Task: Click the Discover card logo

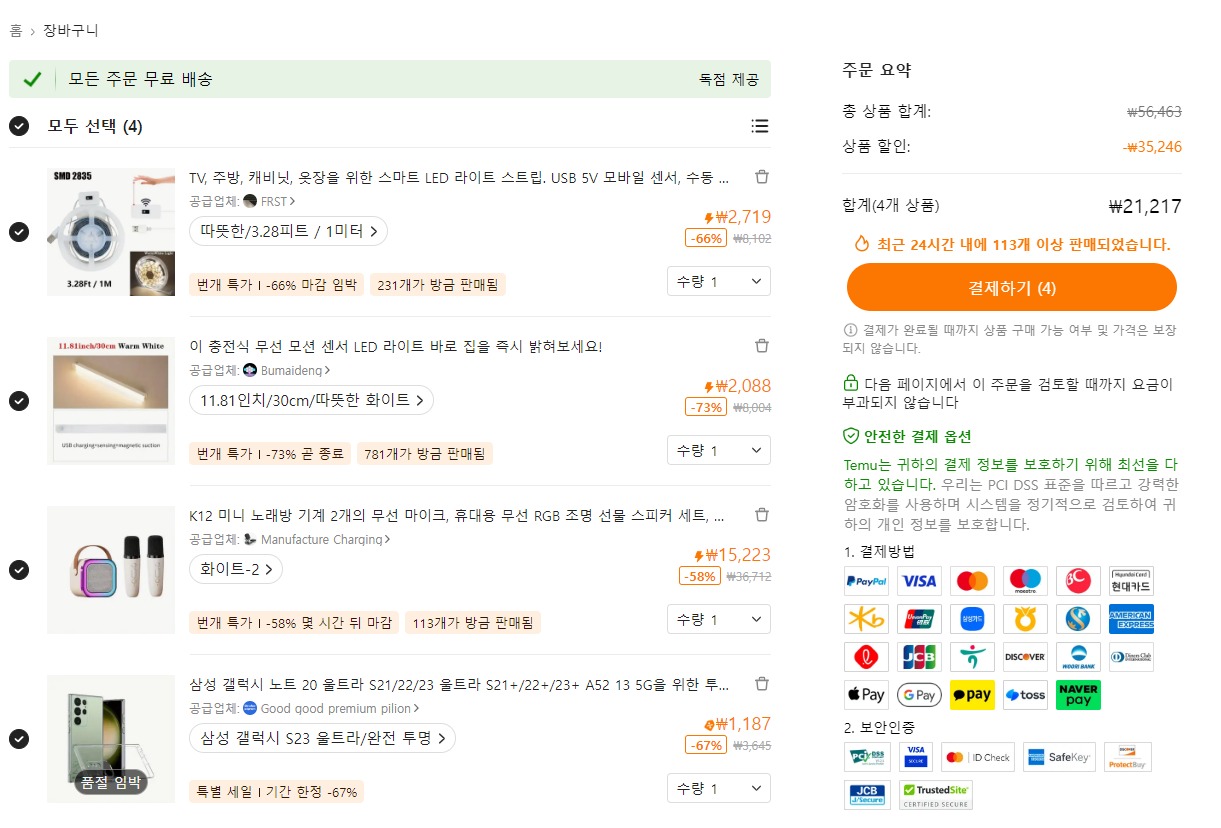Action: point(1025,657)
